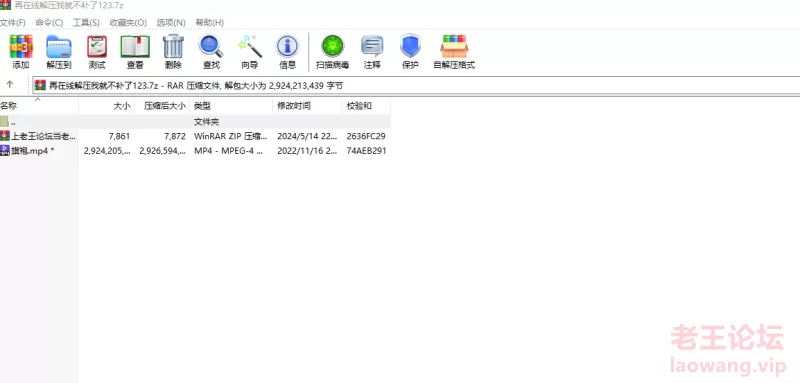Select the parent folder ".." icon
800x383 pixels.
click(5, 122)
